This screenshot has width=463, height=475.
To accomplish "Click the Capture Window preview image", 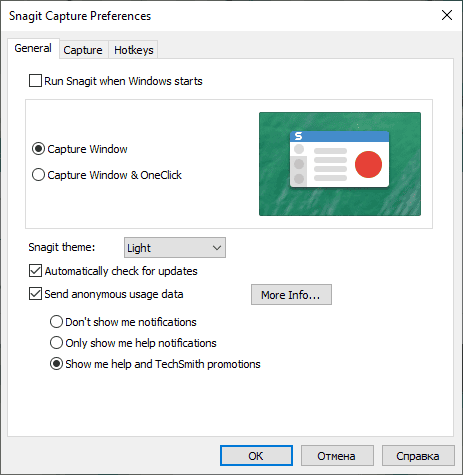I will (x=340, y=164).
